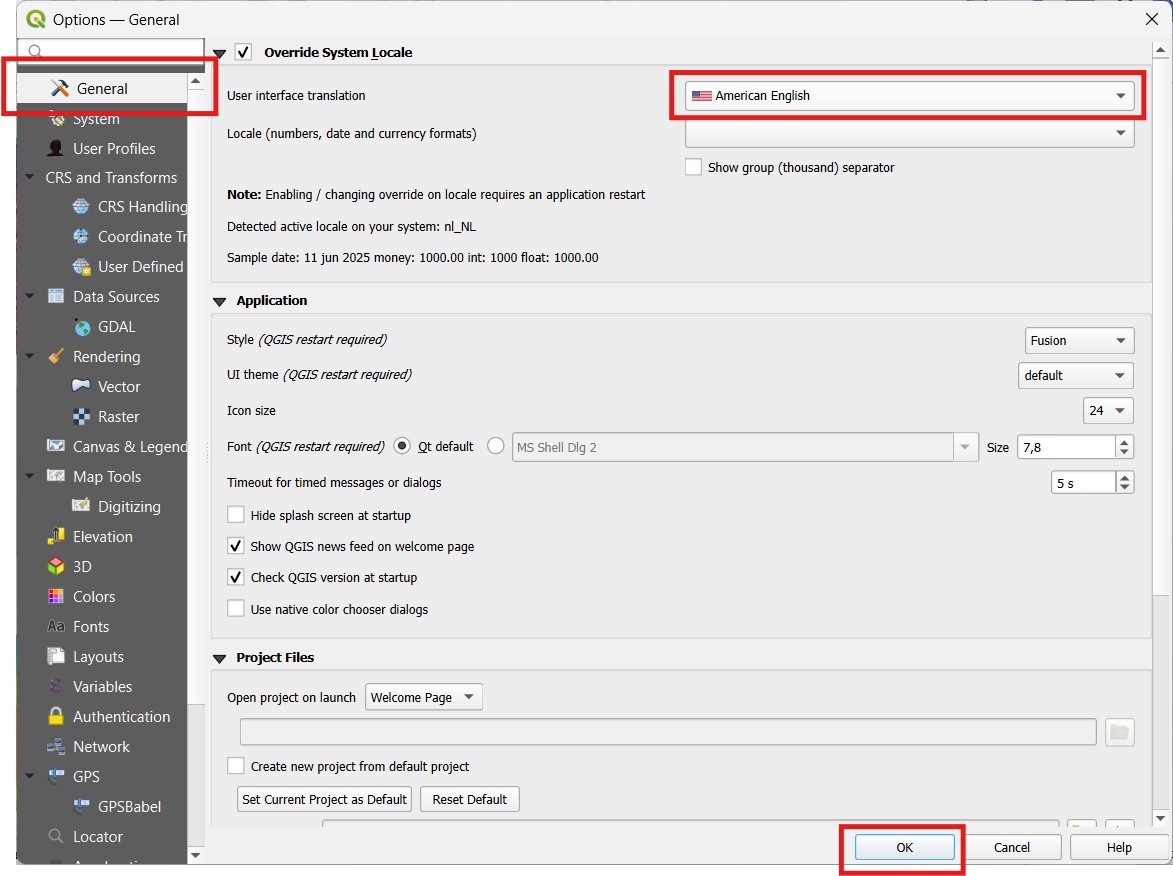This screenshot has height=876, width=1173.
Task: Click the Digitizing pencil icon
Action: point(82,507)
